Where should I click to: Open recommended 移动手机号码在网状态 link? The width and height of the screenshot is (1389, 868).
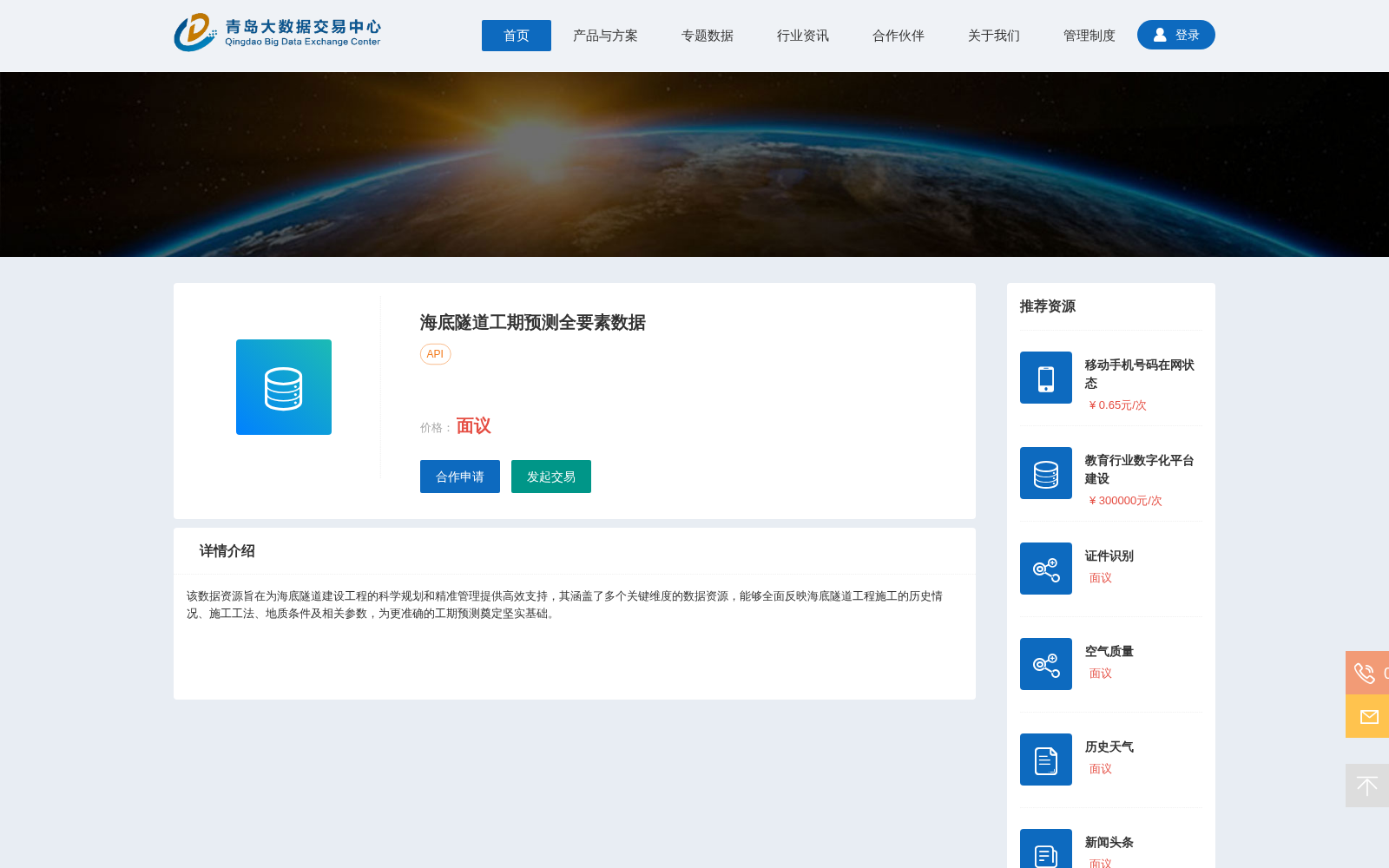tap(1140, 374)
